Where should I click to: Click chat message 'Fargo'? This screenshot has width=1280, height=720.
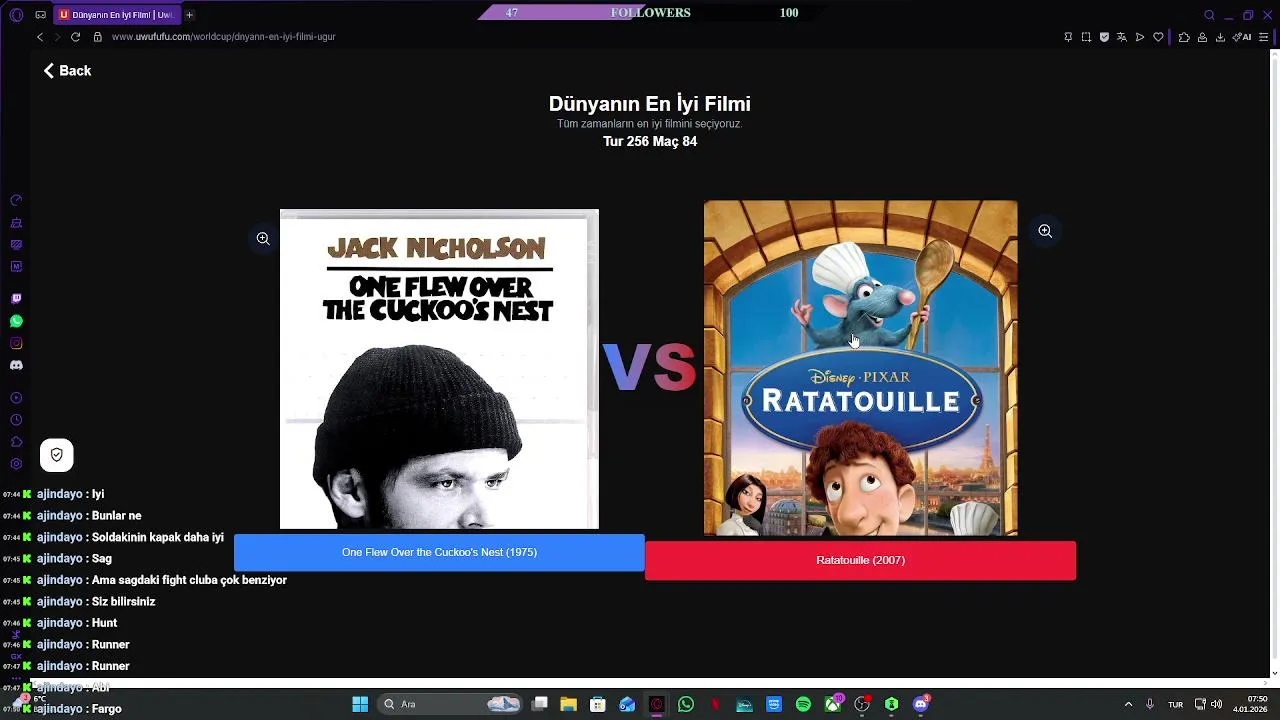click(106, 709)
